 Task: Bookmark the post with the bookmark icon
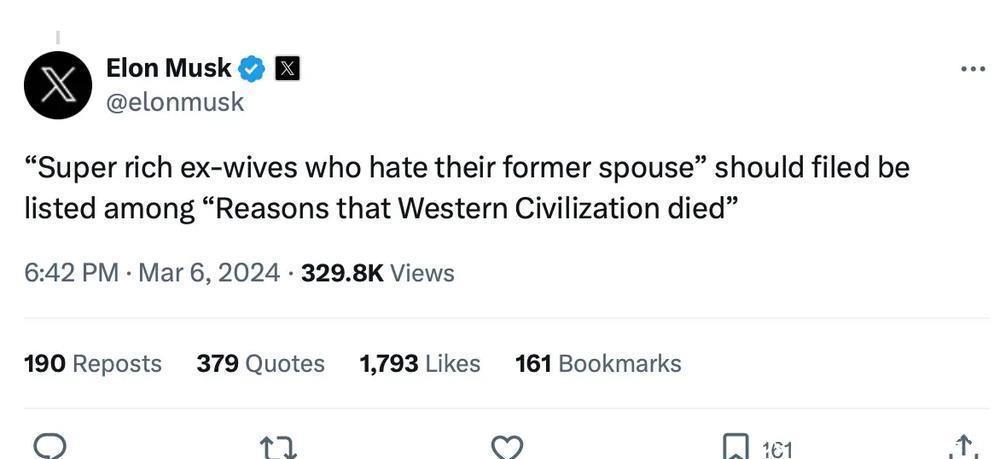click(736, 446)
